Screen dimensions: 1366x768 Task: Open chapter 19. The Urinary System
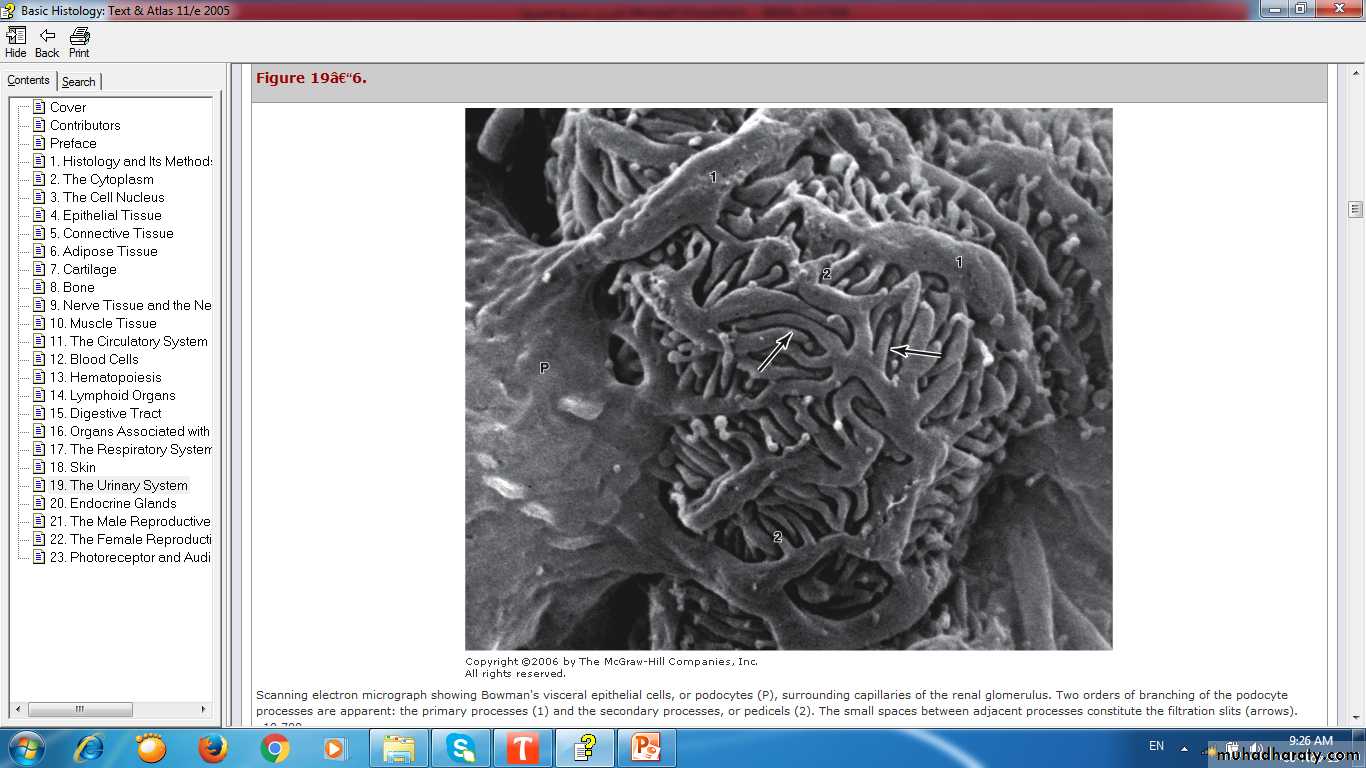(x=128, y=485)
